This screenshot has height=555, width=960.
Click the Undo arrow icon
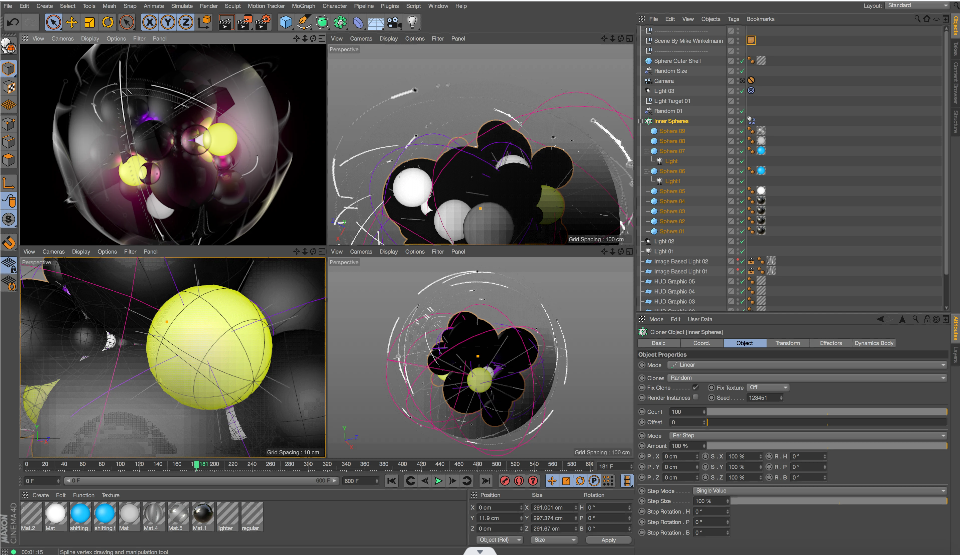click(14, 21)
